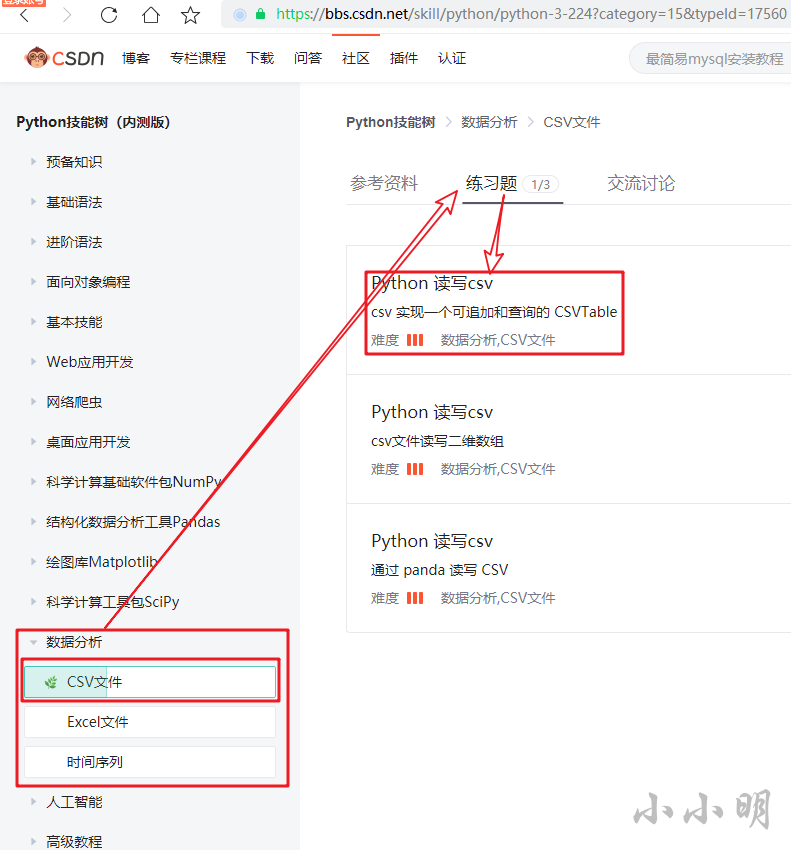This screenshot has height=850, width=791.
Task: Open the 插件 navigation item
Action: coord(404,58)
